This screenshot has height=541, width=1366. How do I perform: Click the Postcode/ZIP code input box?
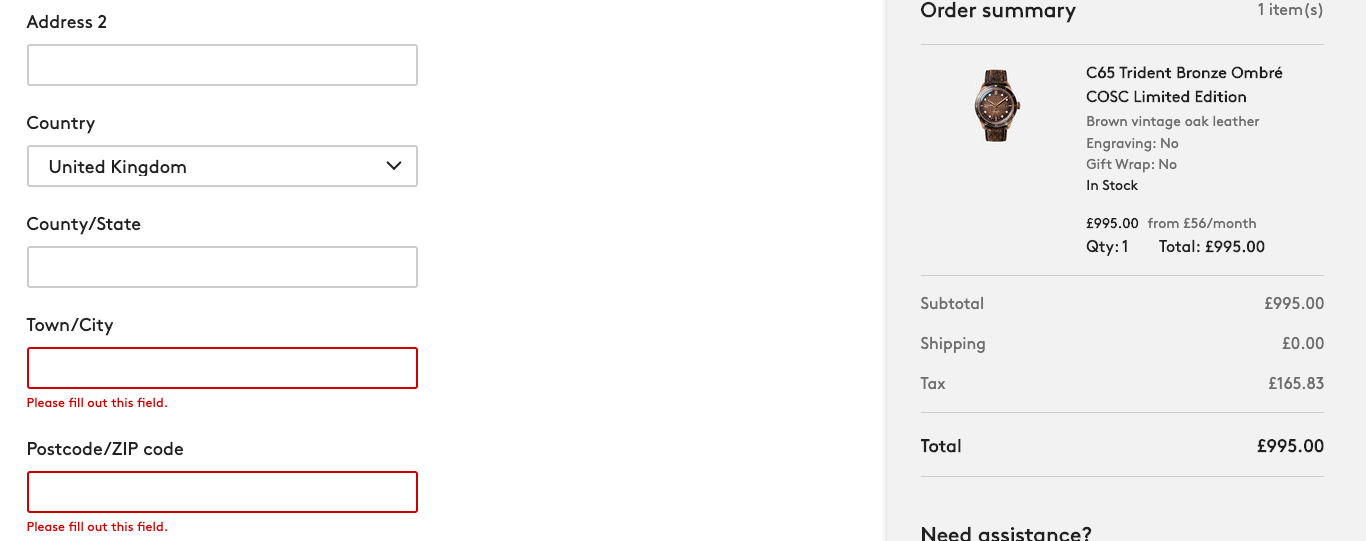tap(222, 492)
